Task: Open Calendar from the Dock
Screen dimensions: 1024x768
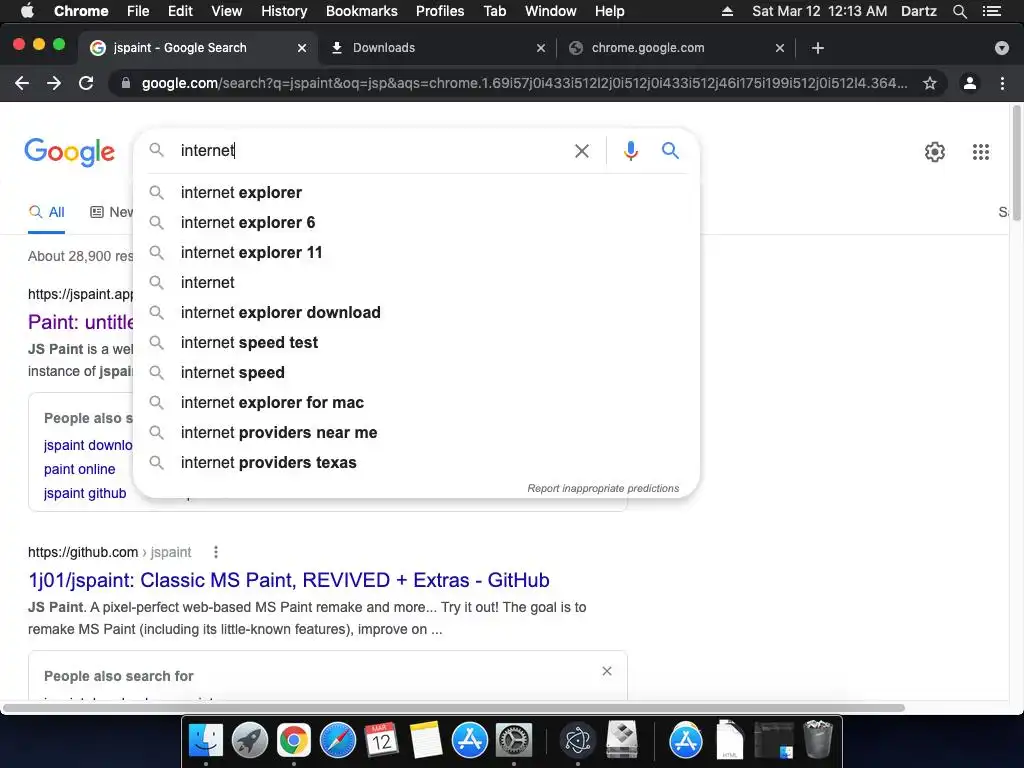Action: coord(381,741)
